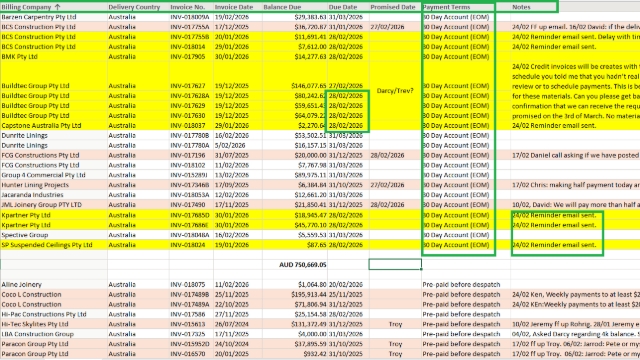The image size is (640, 360).
Task: Click the $29,383.63 balance cell
Action: click(x=295, y=17)
